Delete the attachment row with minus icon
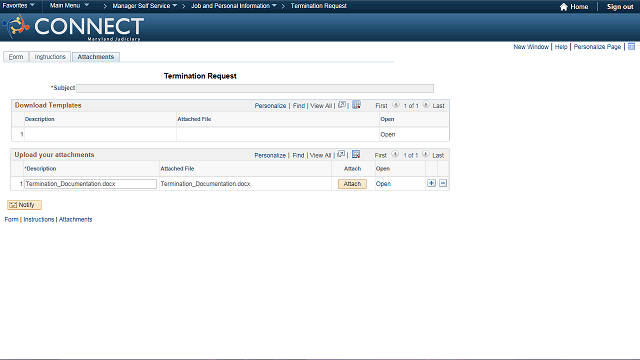Image resolution: width=640 pixels, height=360 pixels. tap(443, 183)
